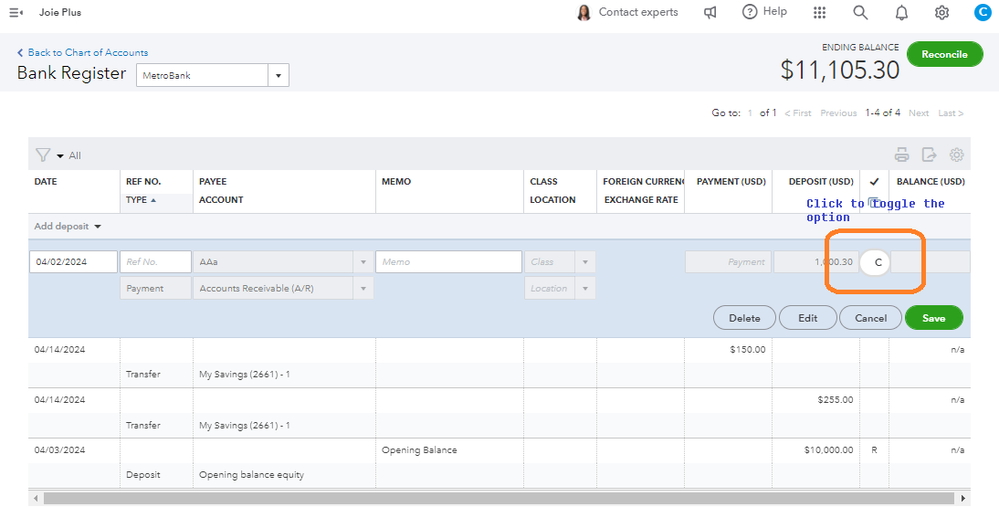Open the megaphone announcements icon
The width and height of the screenshot is (999, 509).
point(711,12)
